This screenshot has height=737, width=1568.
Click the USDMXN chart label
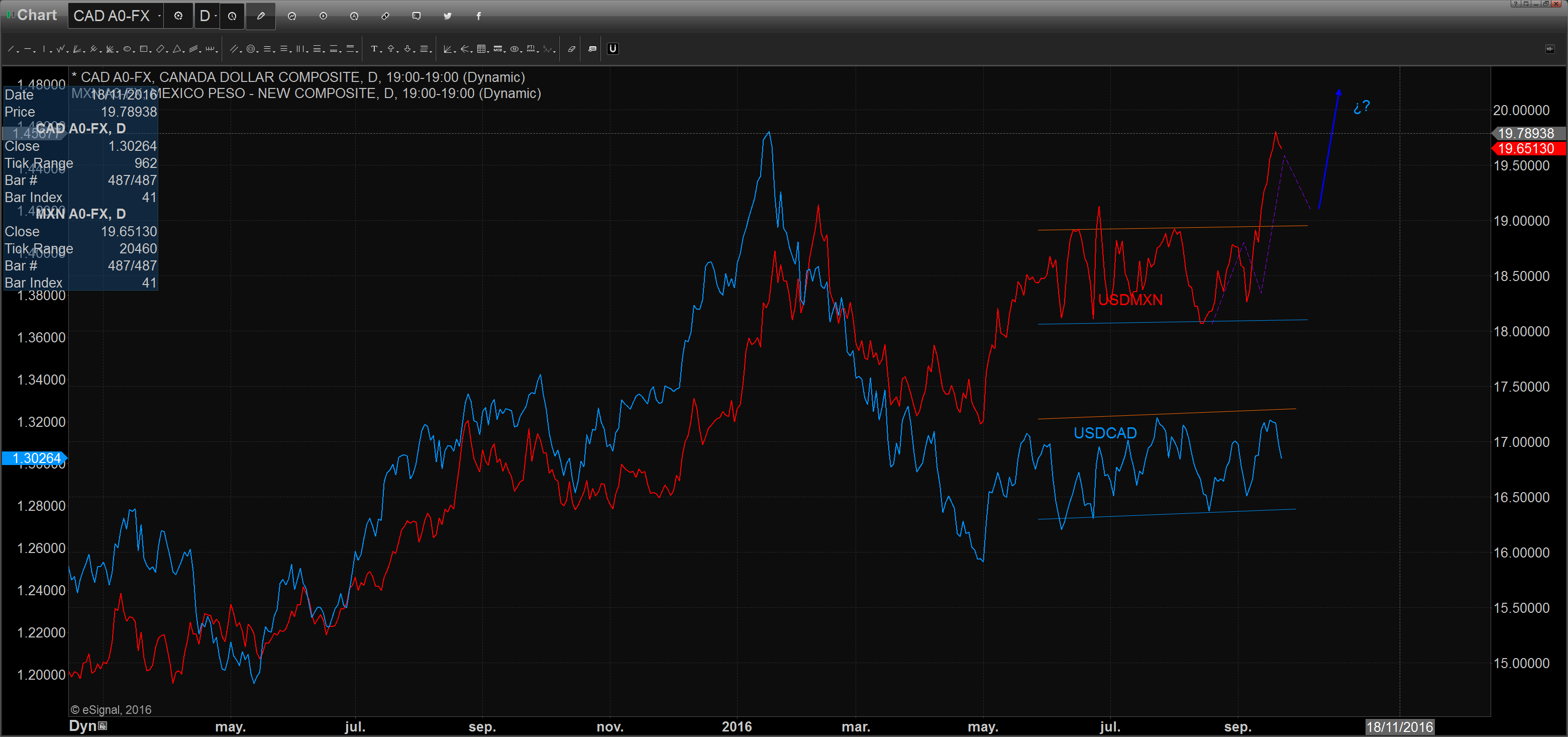coord(1130,300)
